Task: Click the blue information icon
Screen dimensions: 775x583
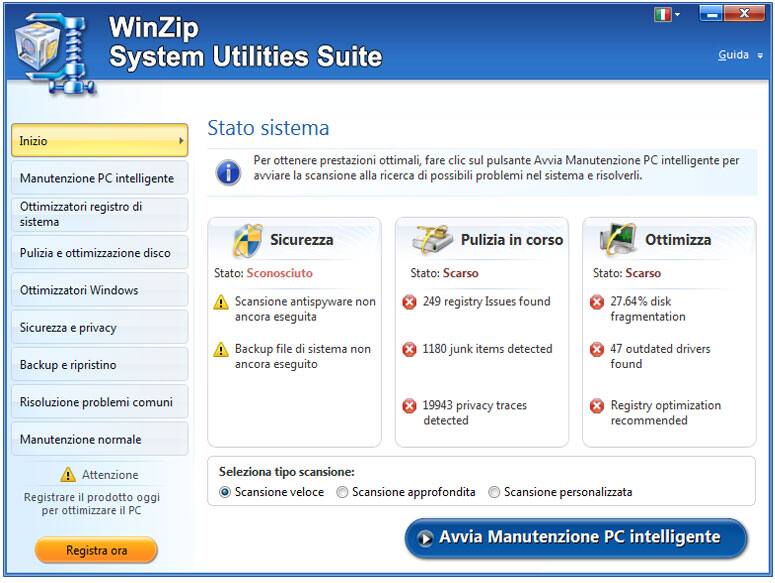Action: pos(229,172)
